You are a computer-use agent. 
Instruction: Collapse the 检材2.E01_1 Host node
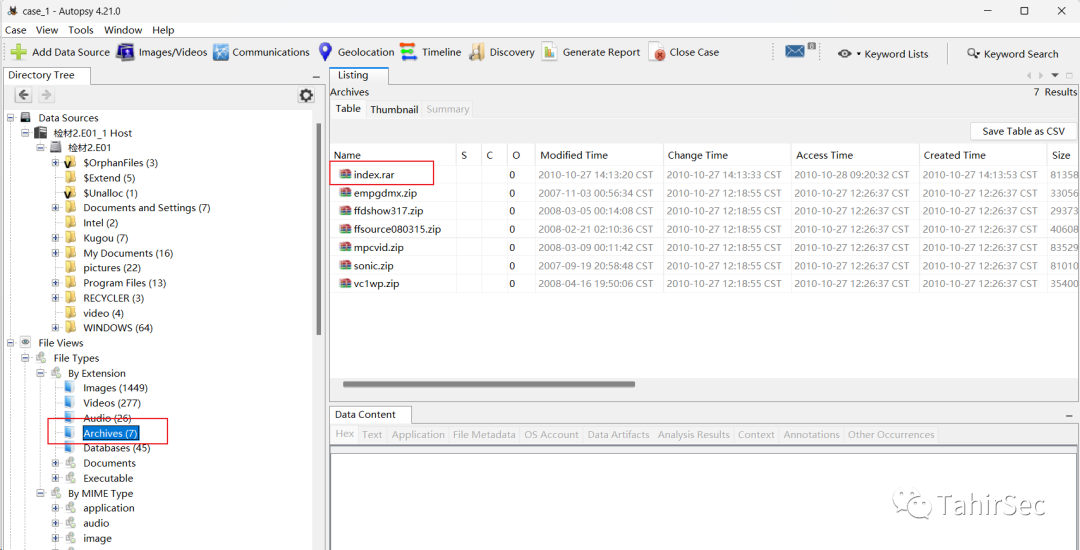[25, 133]
